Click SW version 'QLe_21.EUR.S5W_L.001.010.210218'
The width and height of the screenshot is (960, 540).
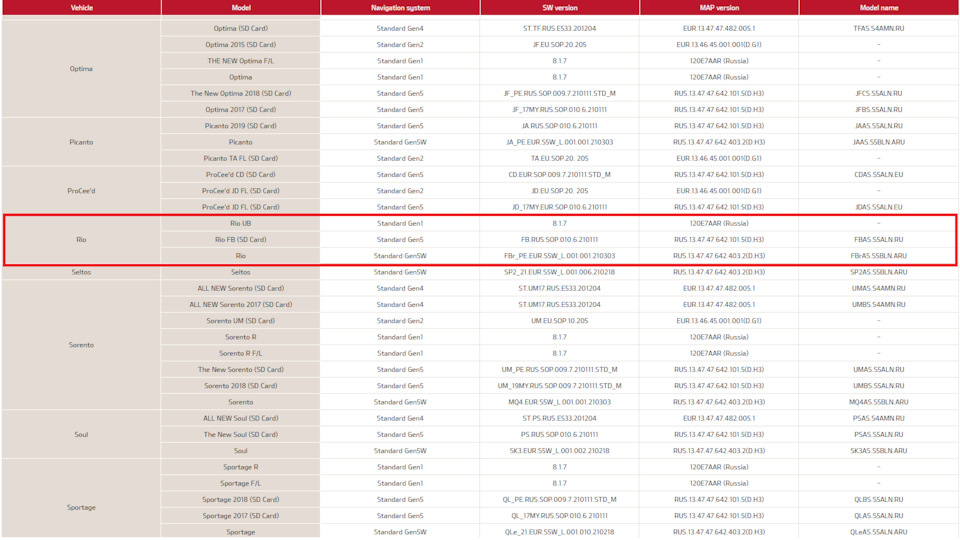[x=560, y=532]
